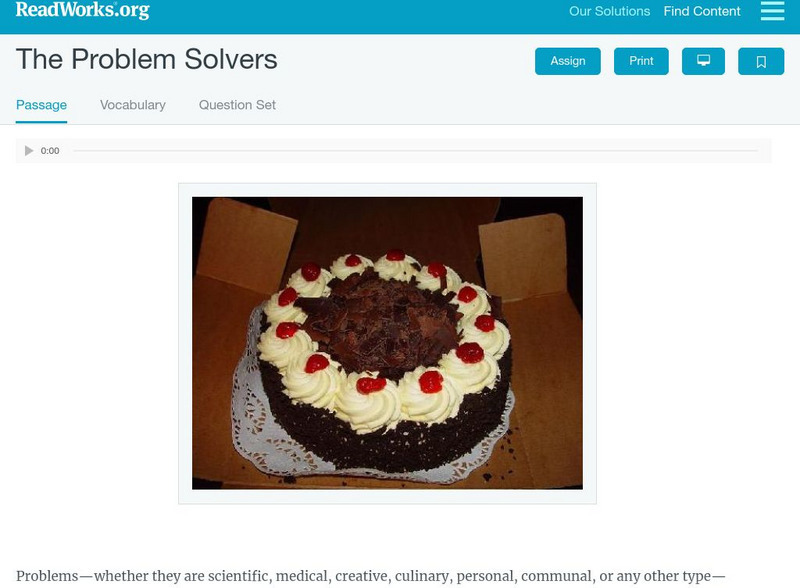Switch to the Question Set tab
Image resolution: width=800 pixels, height=588 pixels.
pos(237,105)
